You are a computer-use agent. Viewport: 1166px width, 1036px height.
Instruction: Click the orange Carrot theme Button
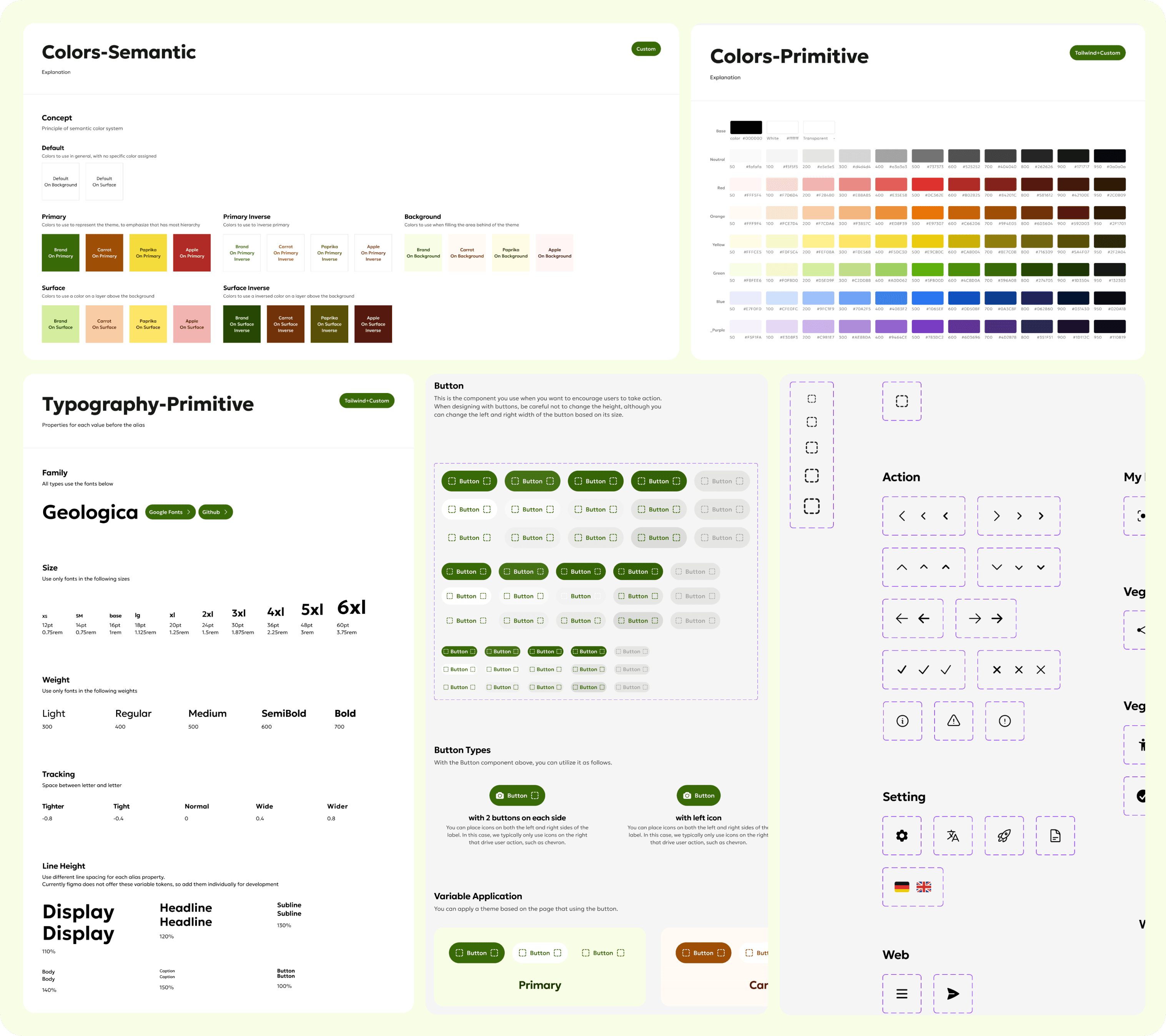click(x=703, y=953)
